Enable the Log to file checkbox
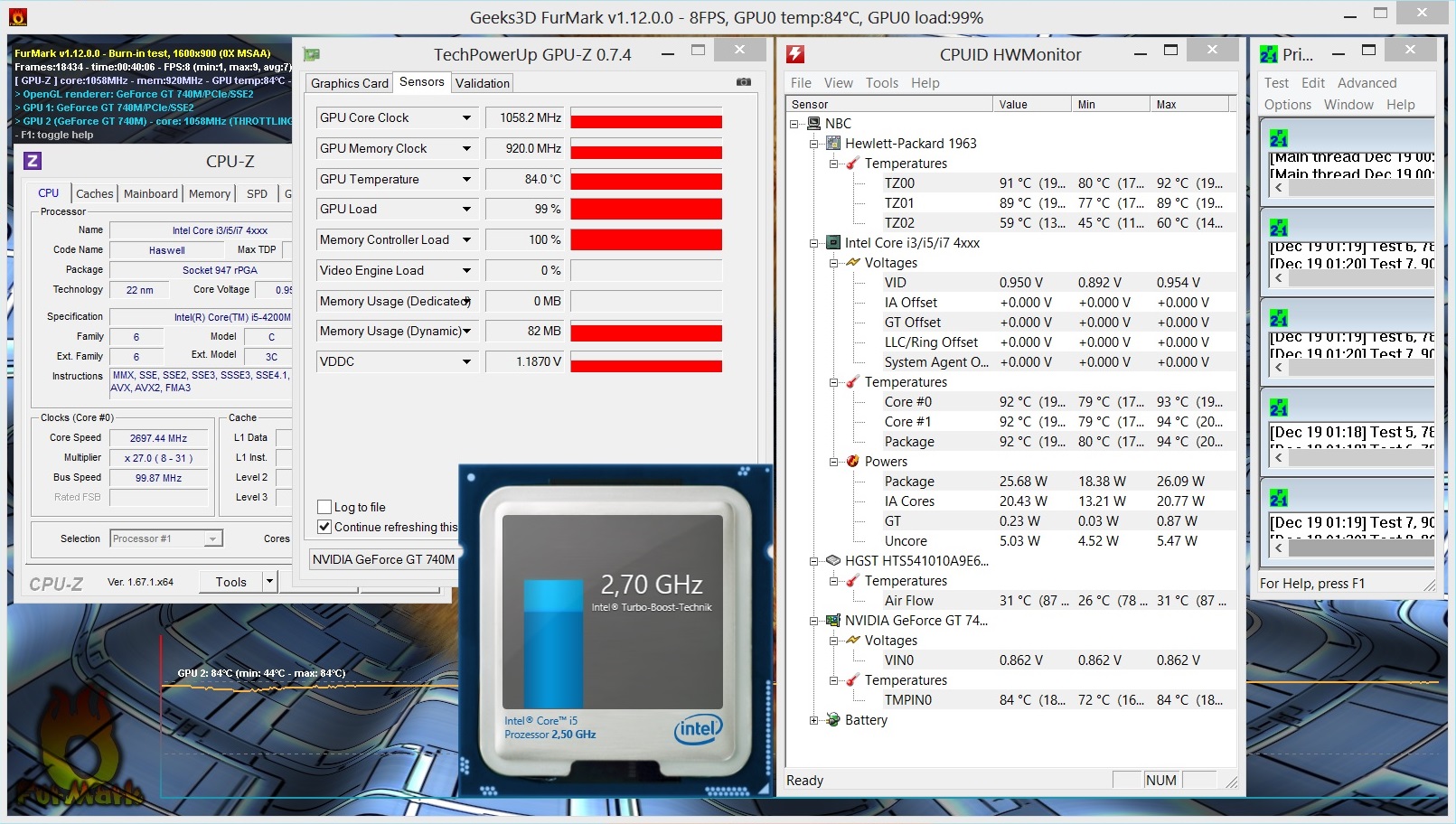Screen dimensions: 1456x824 point(324,507)
